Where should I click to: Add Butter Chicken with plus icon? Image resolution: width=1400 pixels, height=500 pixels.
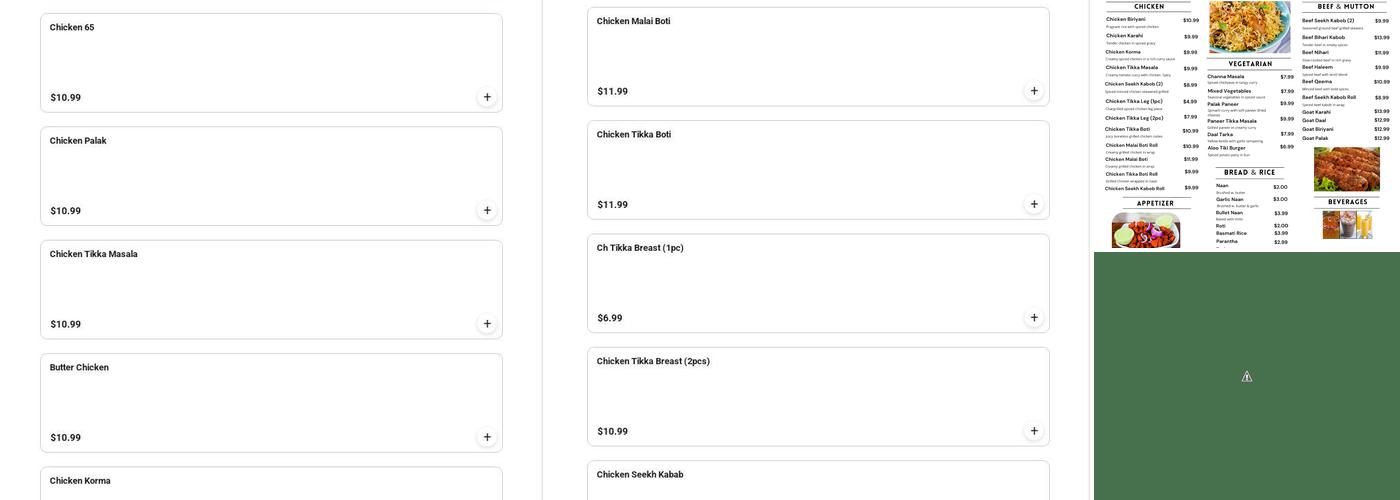coord(487,437)
